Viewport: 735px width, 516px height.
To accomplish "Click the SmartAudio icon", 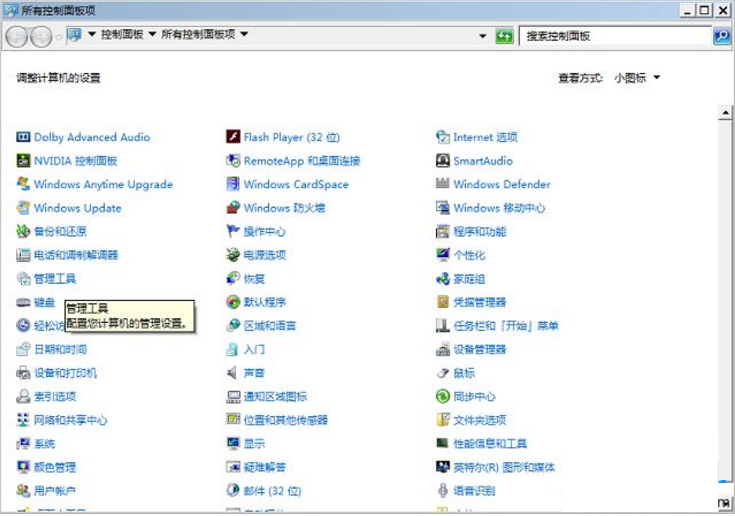I will (442, 160).
